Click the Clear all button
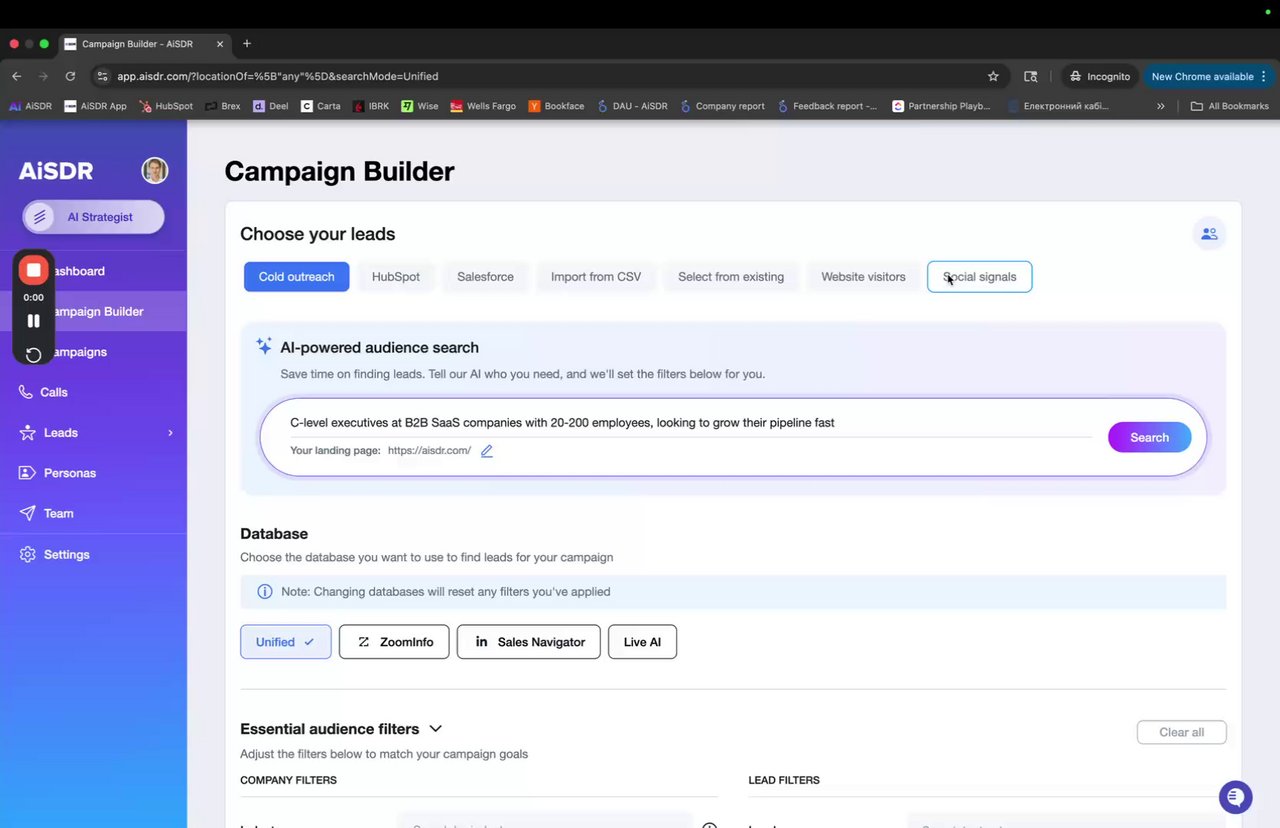The height and width of the screenshot is (828, 1280). click(x=1181, y=732)
